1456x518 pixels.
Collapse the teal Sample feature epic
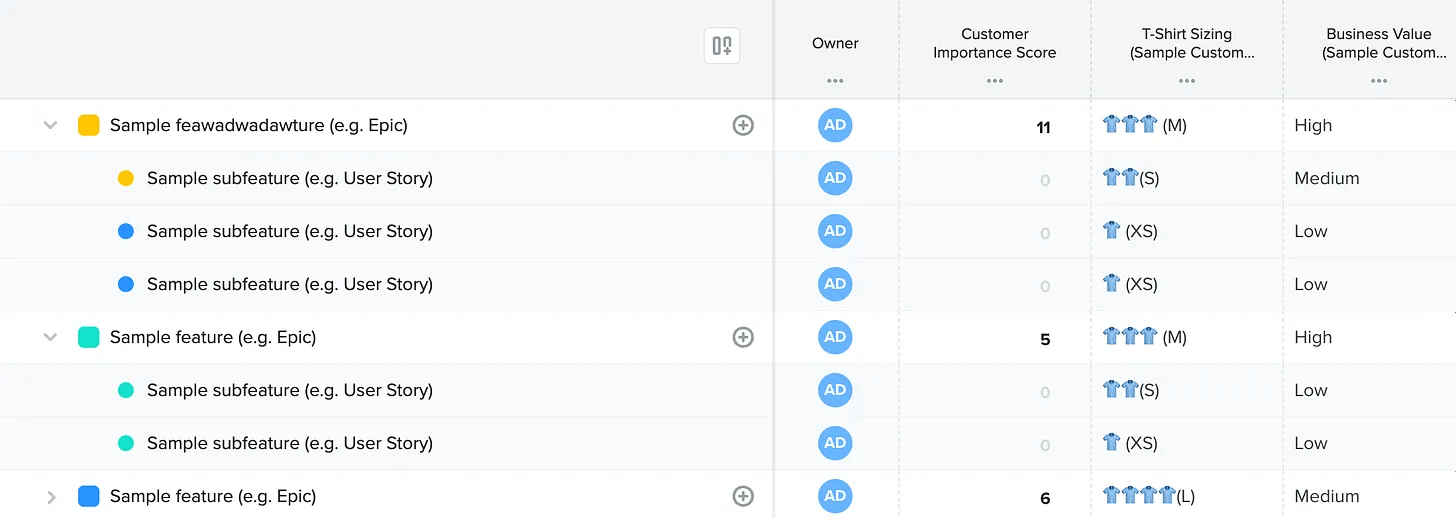50,337
